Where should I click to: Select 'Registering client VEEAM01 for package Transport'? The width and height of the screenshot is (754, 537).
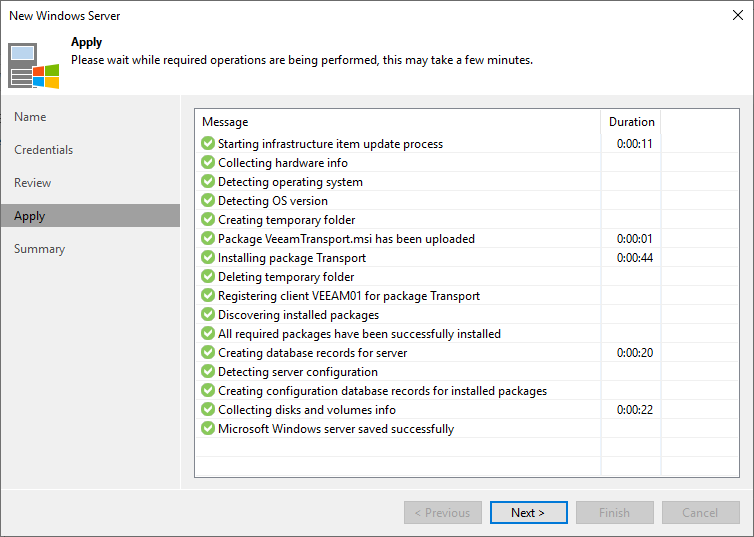(x=349, y=296)
